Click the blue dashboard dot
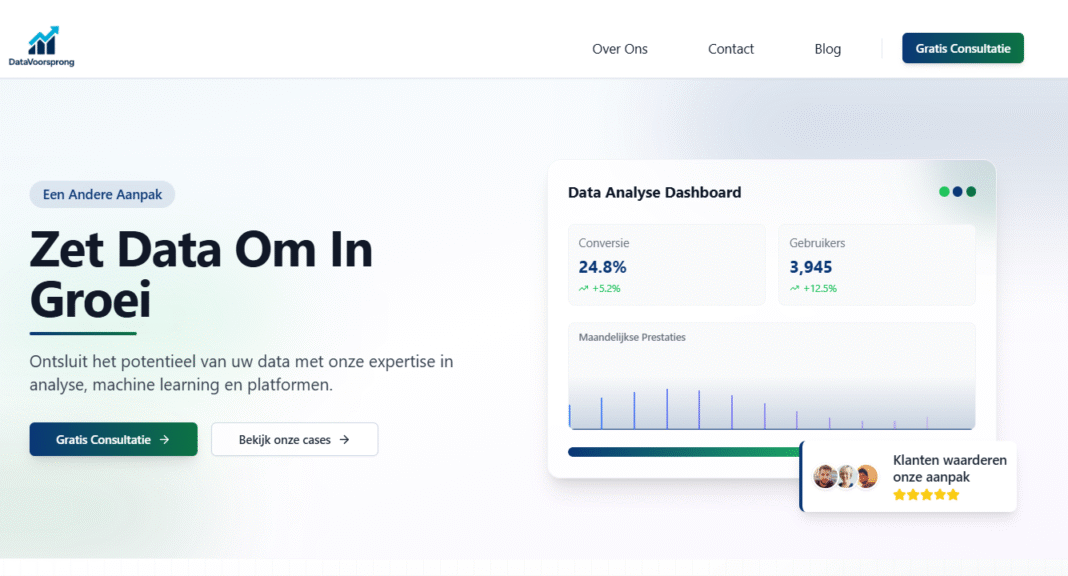1068x576 pixels. coord(958,192)
